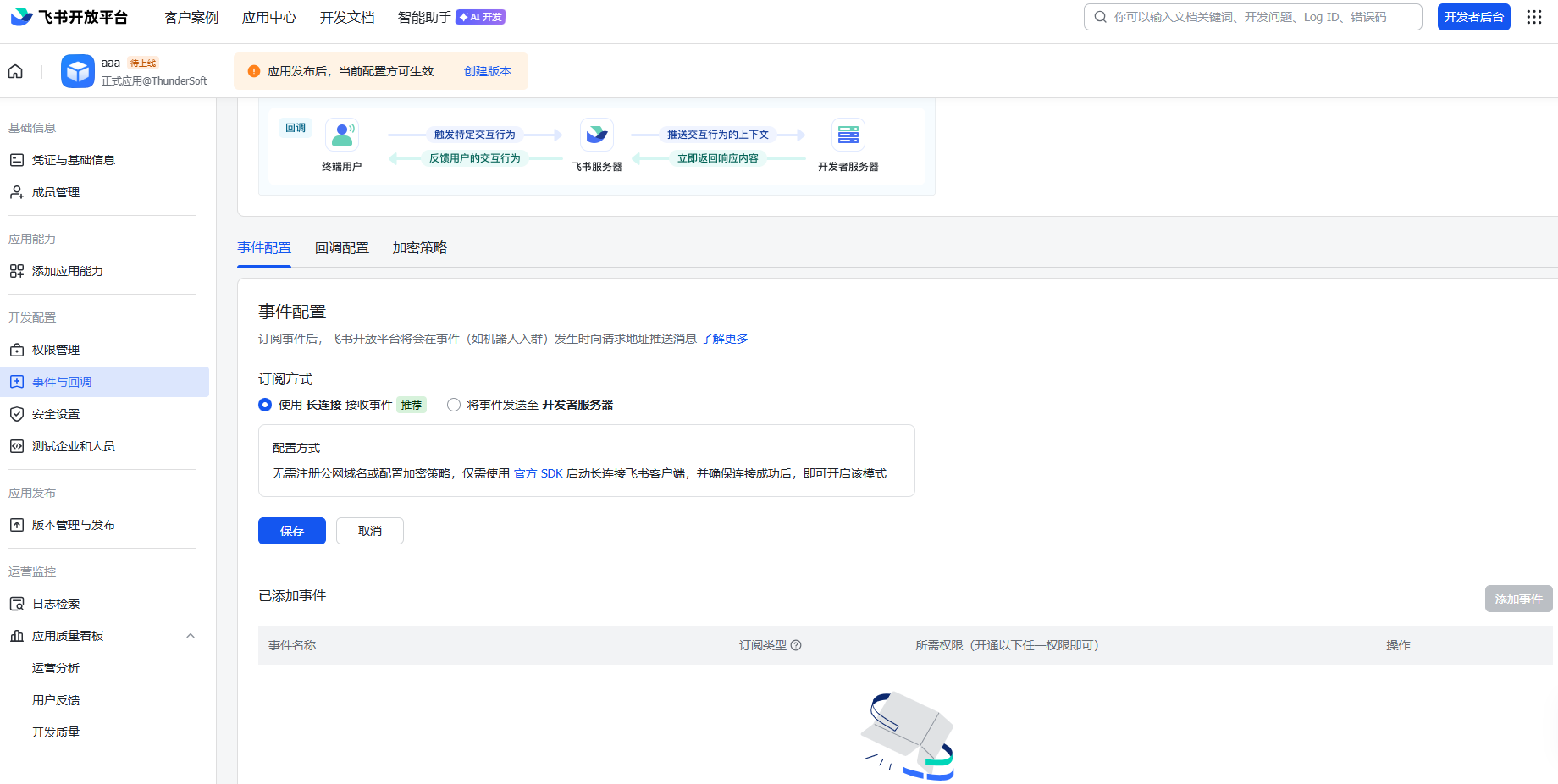Click the help icon beside 订阅类型
The image size is (1558, 784).
(796, 645)
